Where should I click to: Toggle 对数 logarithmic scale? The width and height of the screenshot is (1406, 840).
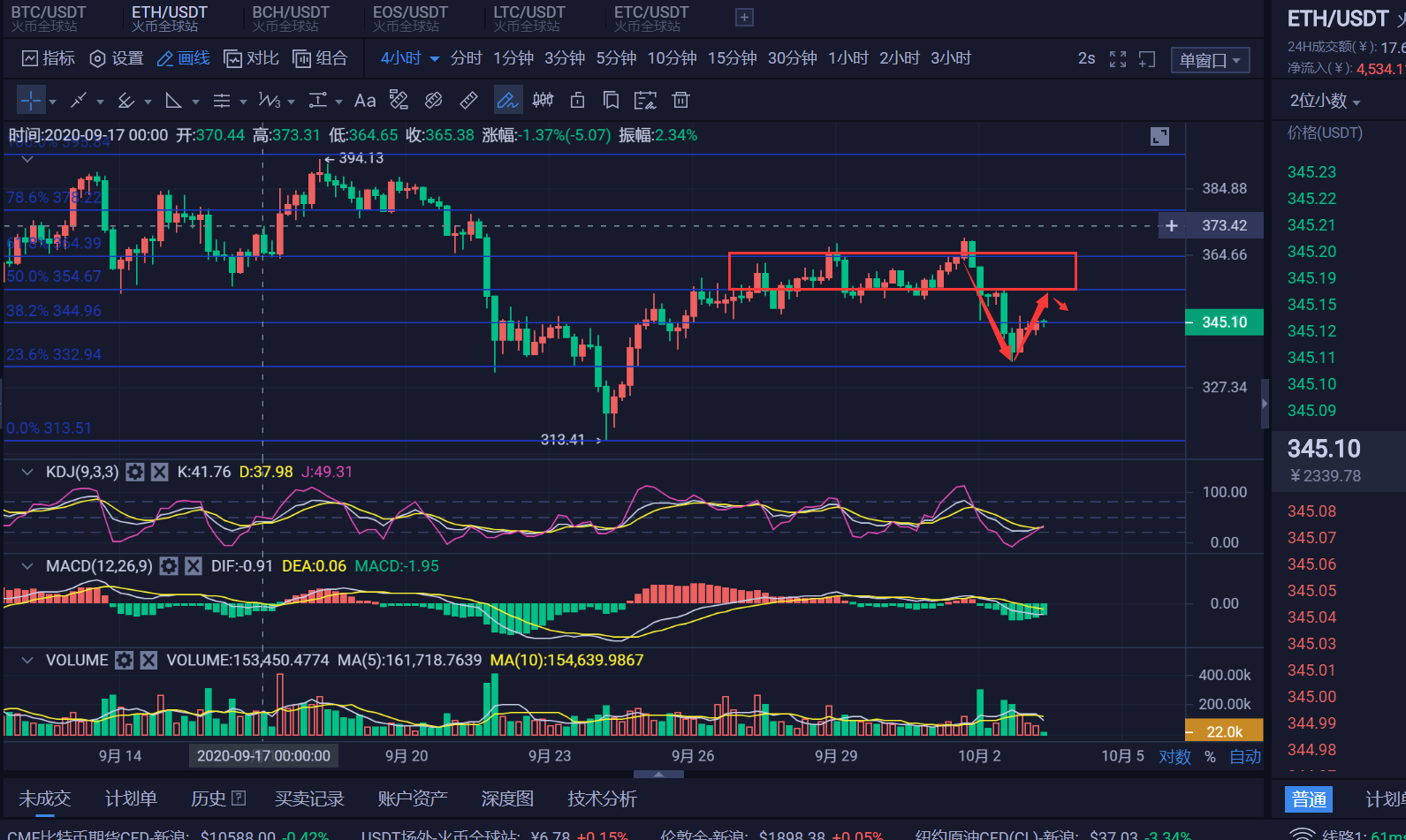1174,757
